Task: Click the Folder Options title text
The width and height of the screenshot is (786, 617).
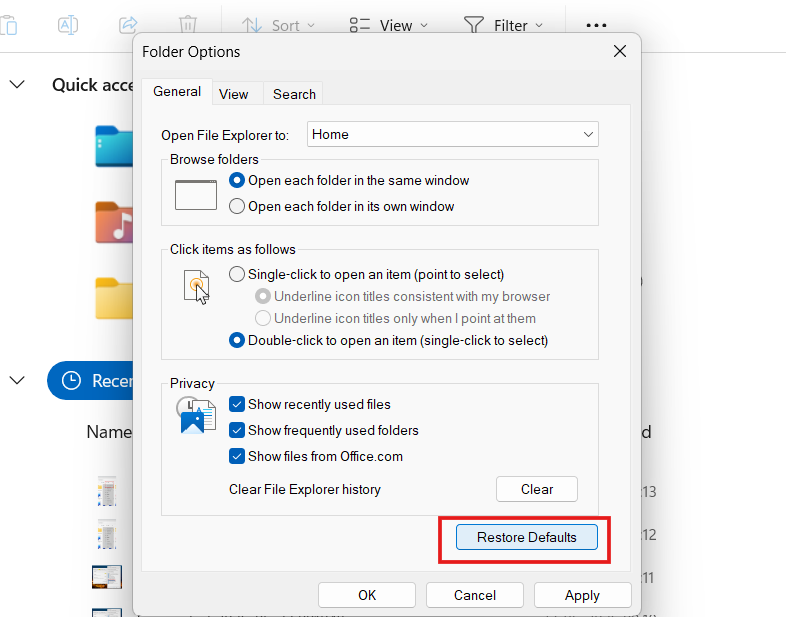Action: click(x=191, y=52)
